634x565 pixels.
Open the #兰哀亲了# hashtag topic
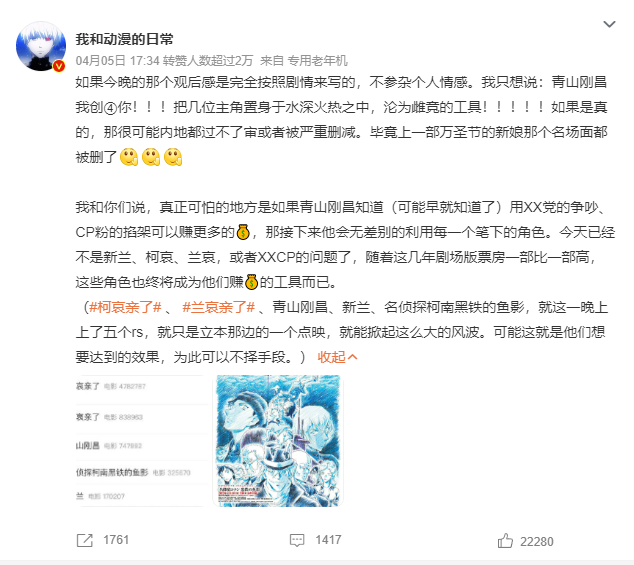[218, 307]
